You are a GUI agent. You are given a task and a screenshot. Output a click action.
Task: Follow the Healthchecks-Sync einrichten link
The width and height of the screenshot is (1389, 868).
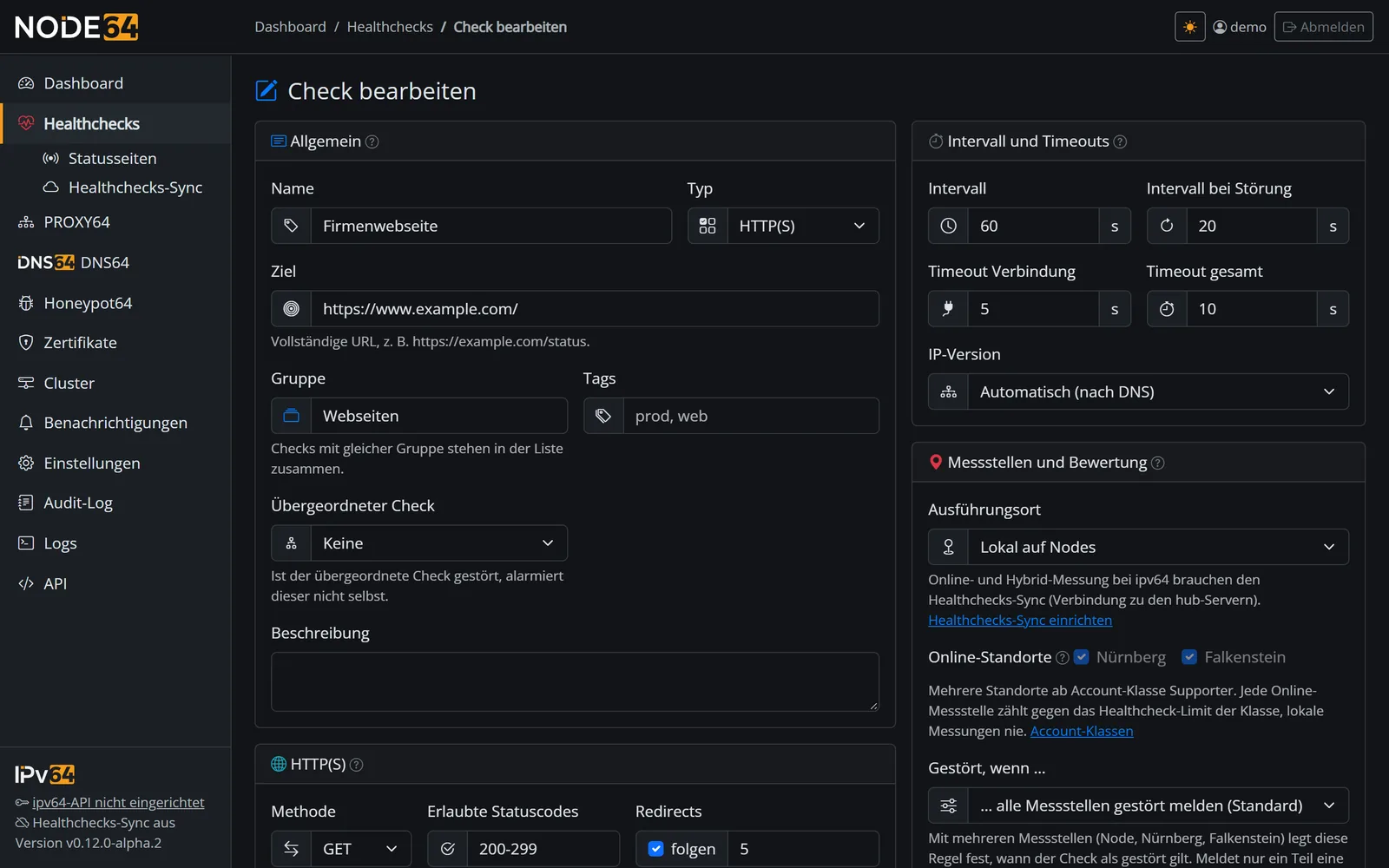click(x=1020, y=621)
